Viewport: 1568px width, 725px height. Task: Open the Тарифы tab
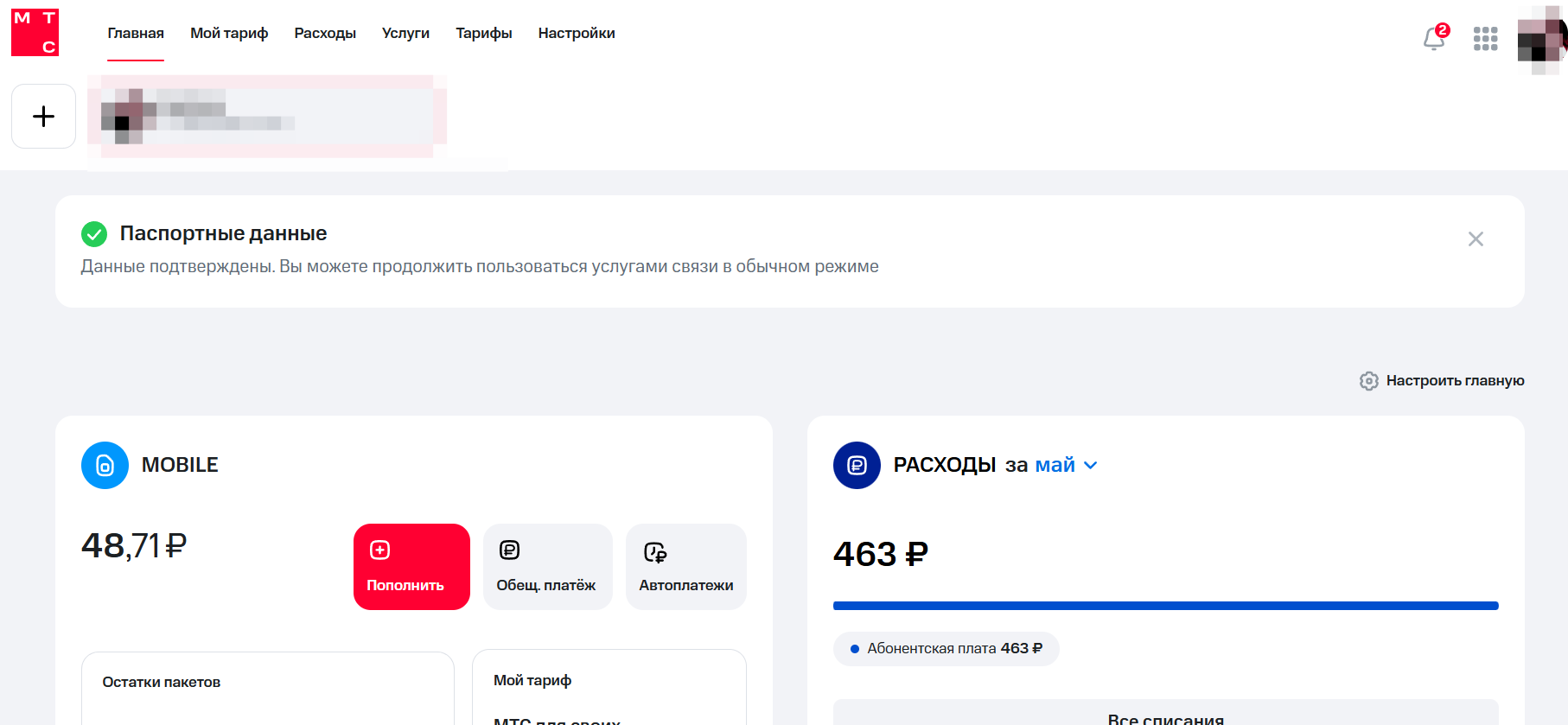484,33
